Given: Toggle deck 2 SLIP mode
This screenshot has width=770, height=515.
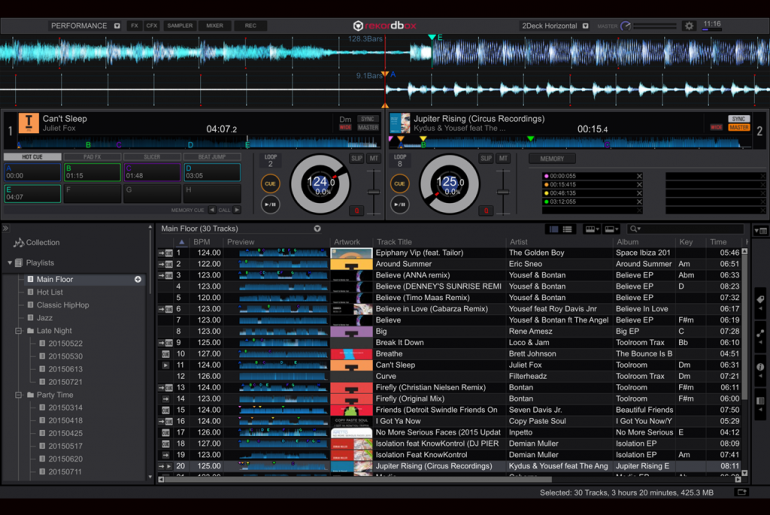Looking at the screenshot, I should pyautogui.click(x=486, y=158).
